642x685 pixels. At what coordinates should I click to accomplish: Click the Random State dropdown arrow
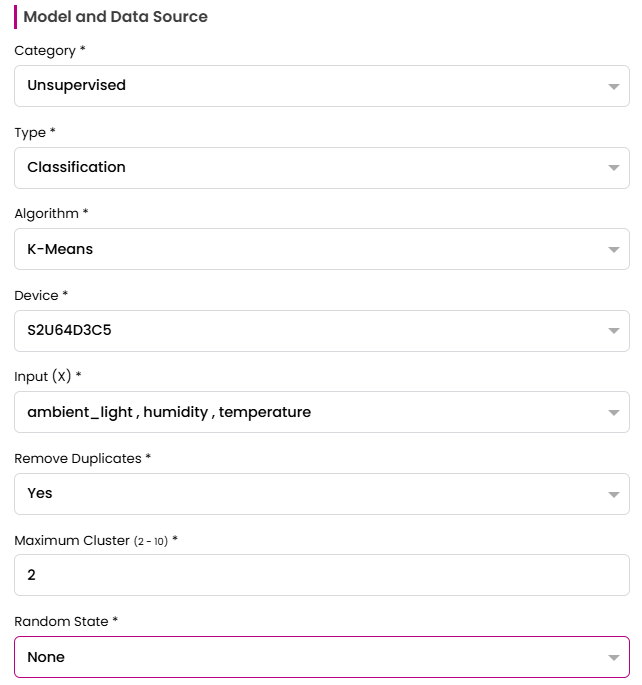coord(614,658)
